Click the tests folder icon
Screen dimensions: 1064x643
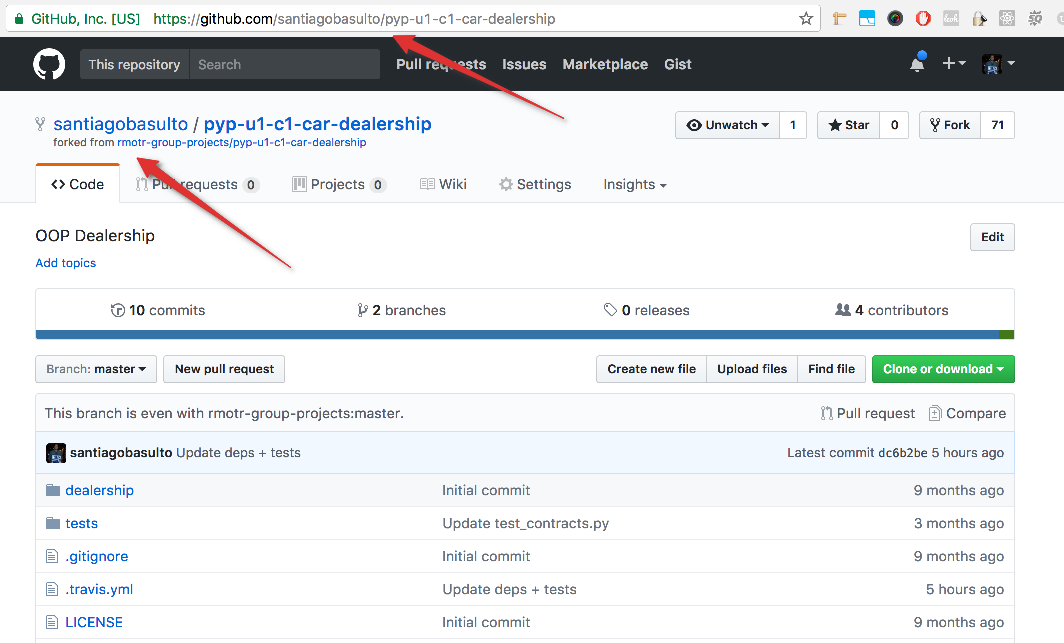click(x=53, y=523)
